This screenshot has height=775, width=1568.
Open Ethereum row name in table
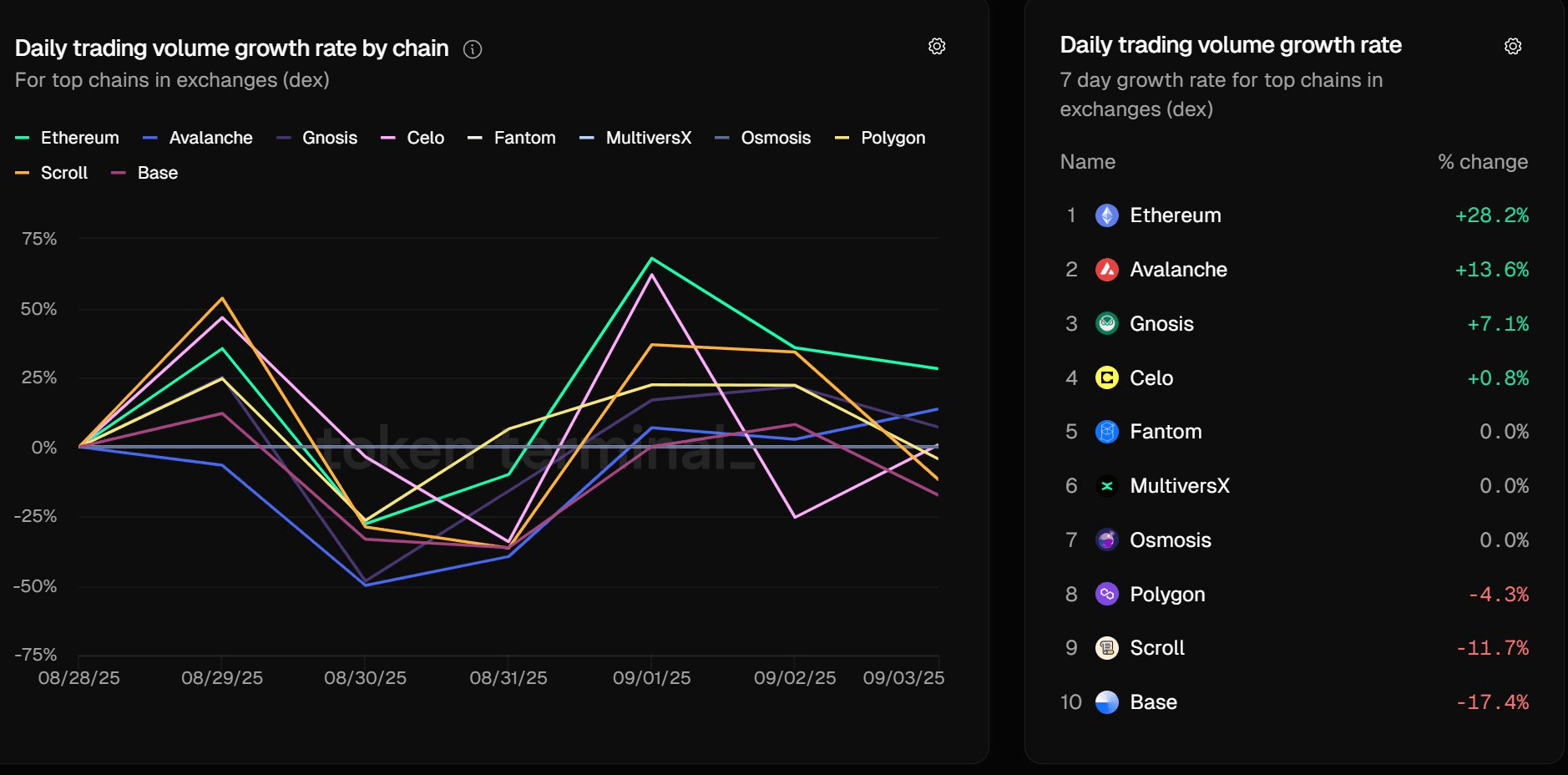[1176, 215]
